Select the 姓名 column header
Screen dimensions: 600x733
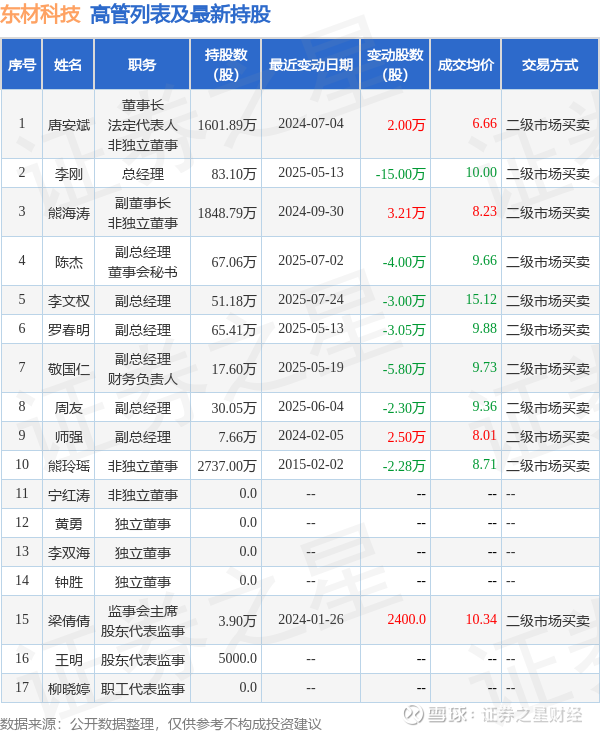(x=68, y=65)
